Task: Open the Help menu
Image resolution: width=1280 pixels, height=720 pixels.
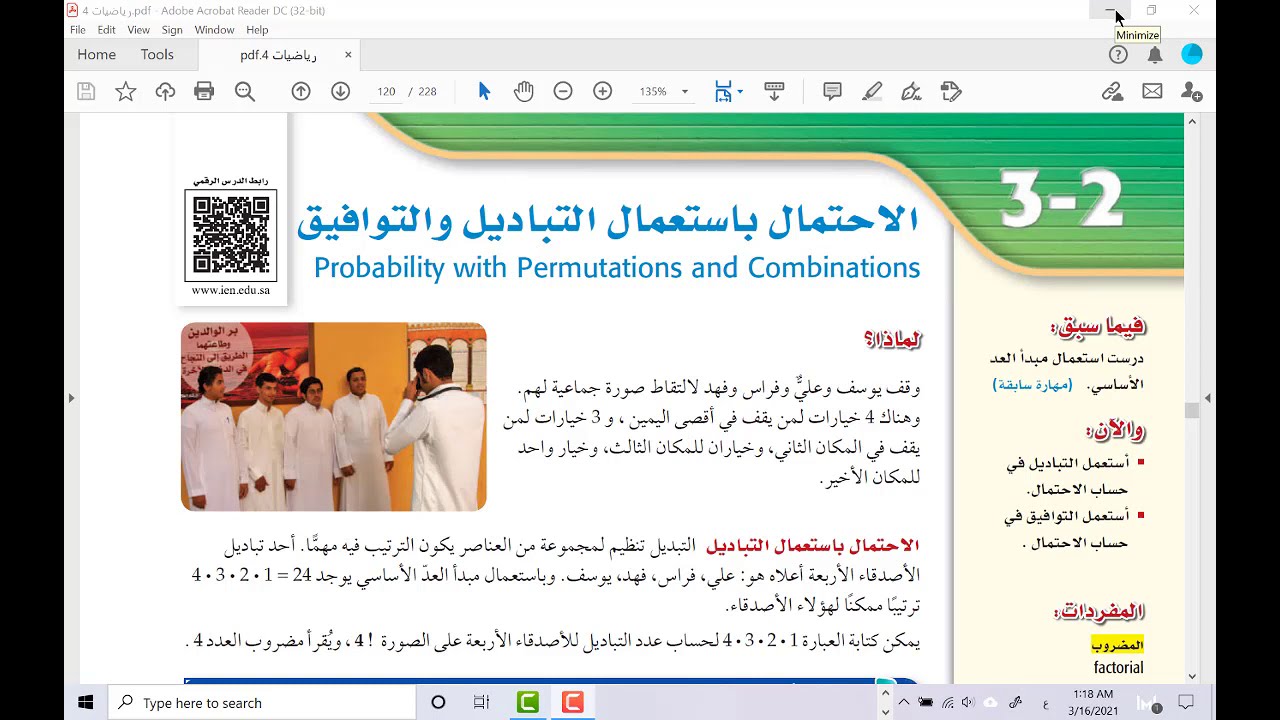Action: [x=257, y=30]
